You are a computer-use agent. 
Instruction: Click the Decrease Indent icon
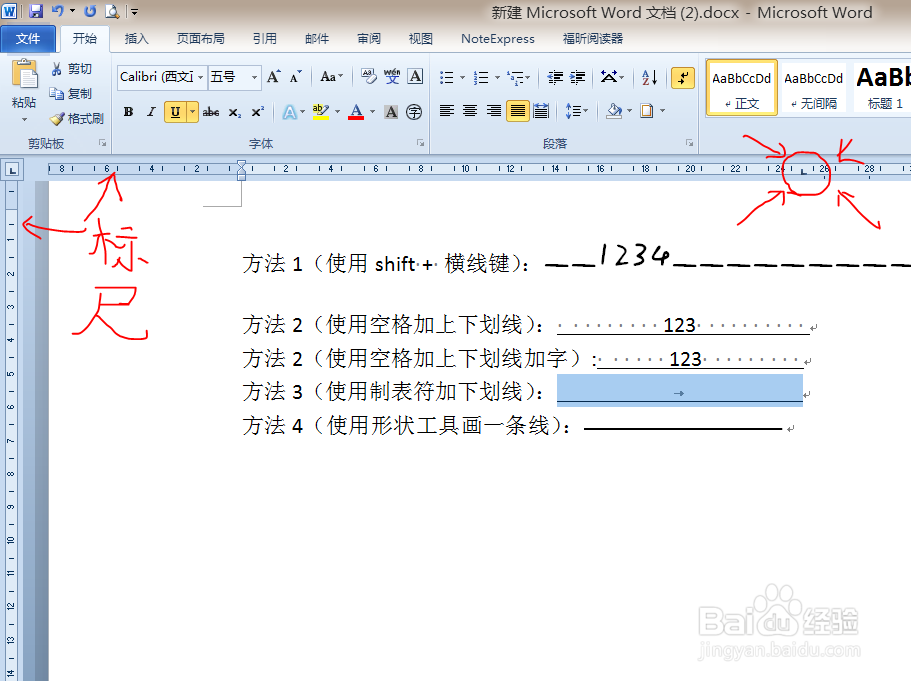tap(556, 78)
